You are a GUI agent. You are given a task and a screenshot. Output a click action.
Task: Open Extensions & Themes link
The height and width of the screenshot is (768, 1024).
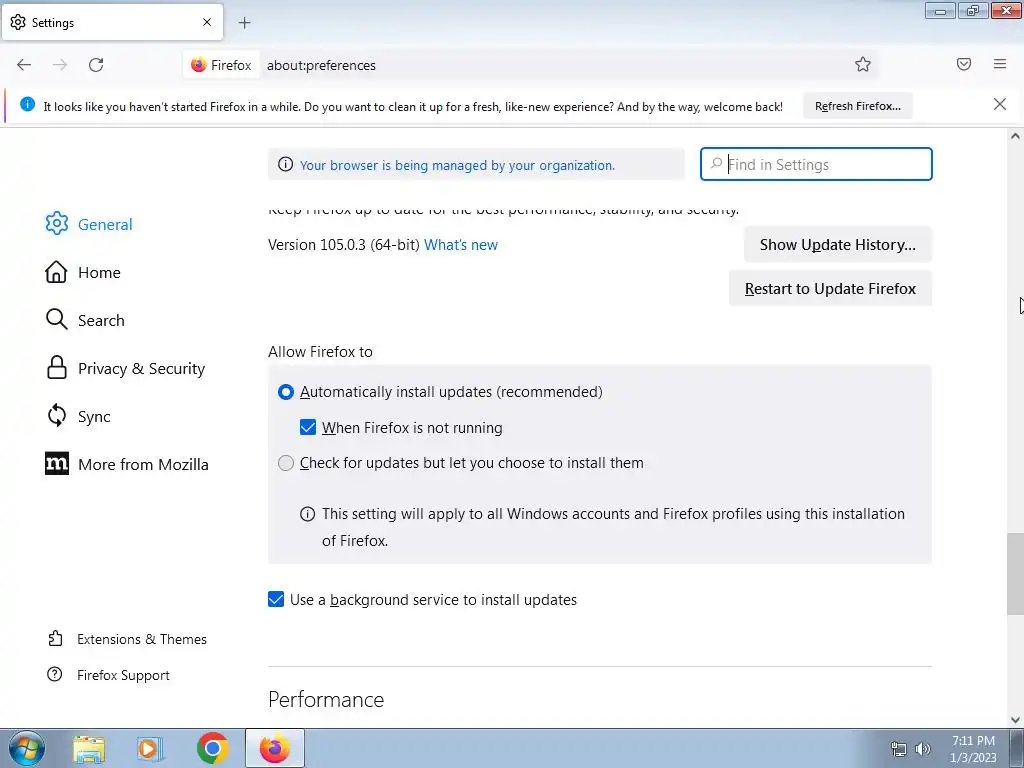(x=142, y=639)
